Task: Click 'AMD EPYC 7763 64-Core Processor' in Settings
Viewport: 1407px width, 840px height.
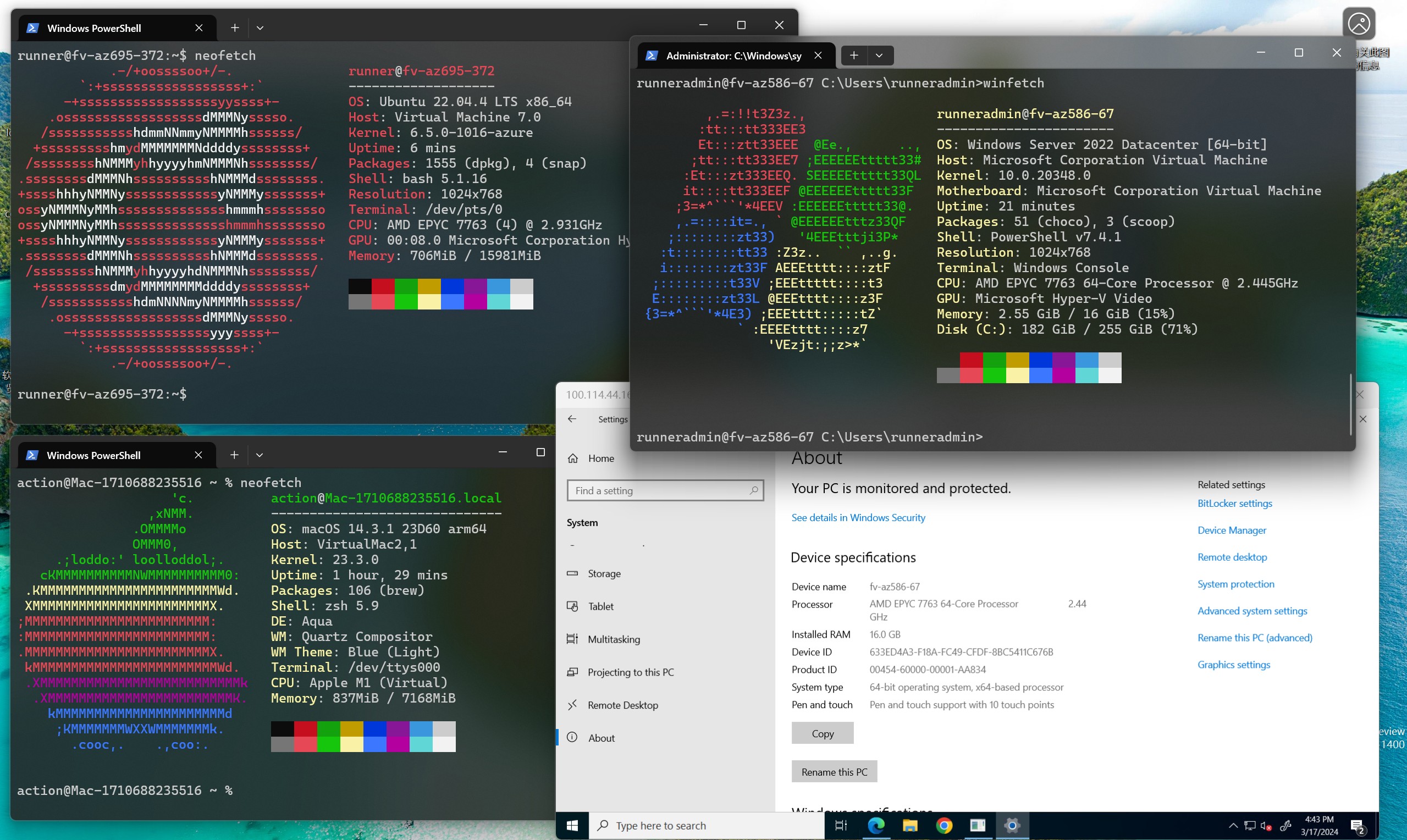Action: [x=943, y=604]
